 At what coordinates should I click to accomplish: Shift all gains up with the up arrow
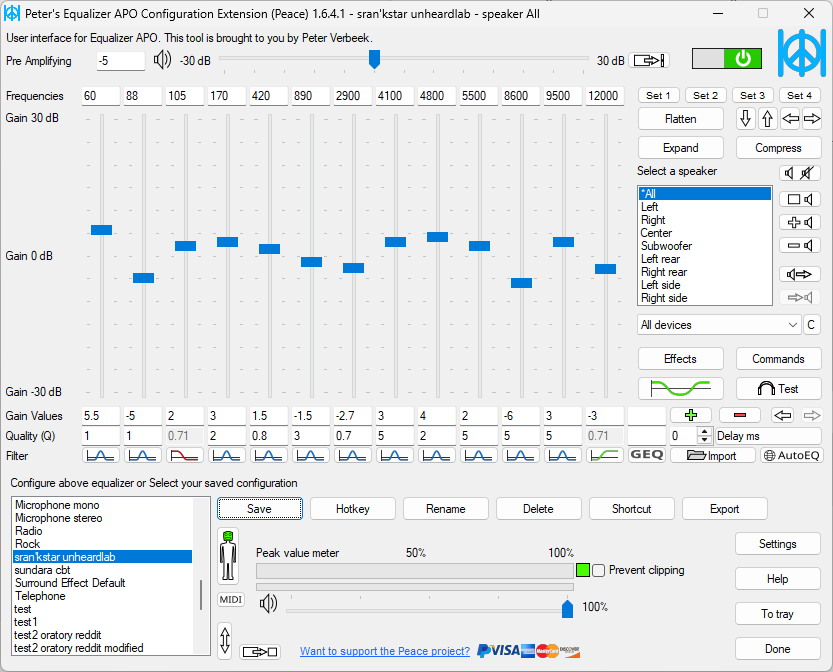click(767, 119)
